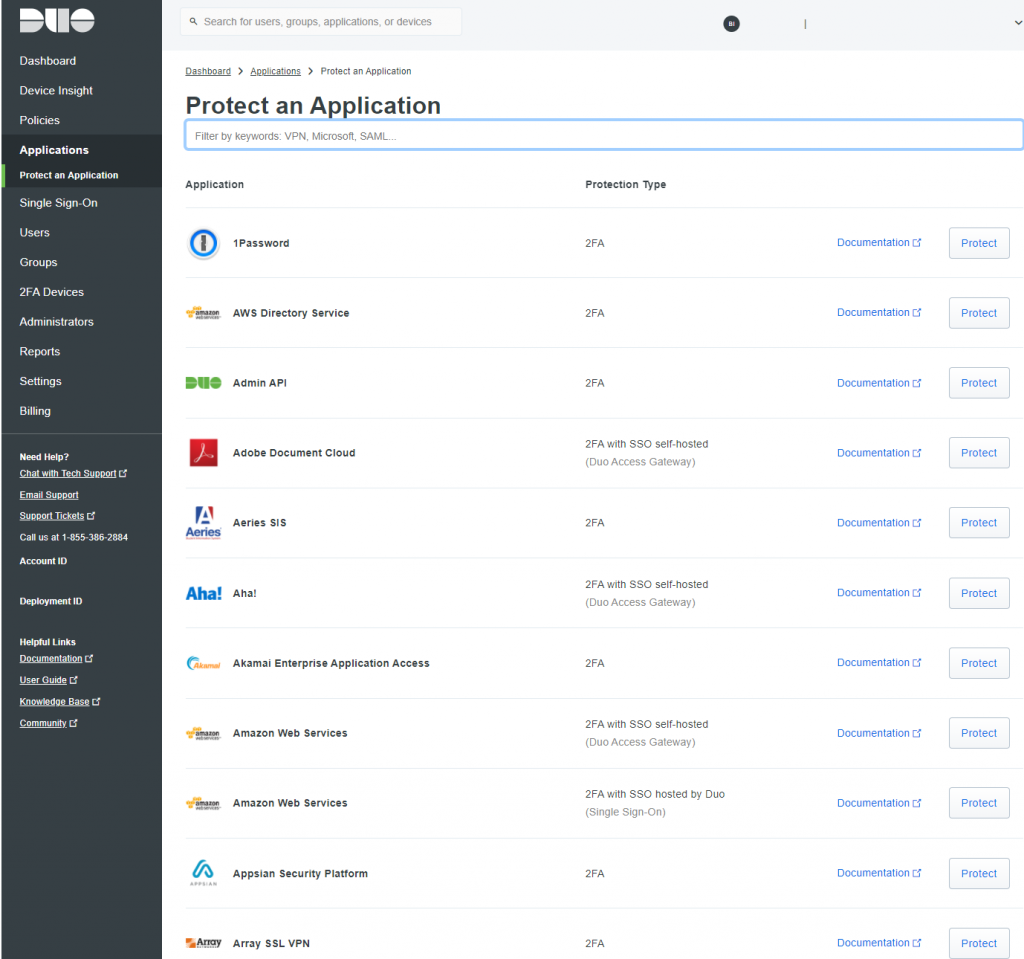Screen dimensions: 1024x959
Task: Open Groups in the sidebar
Action: (39, 263)
